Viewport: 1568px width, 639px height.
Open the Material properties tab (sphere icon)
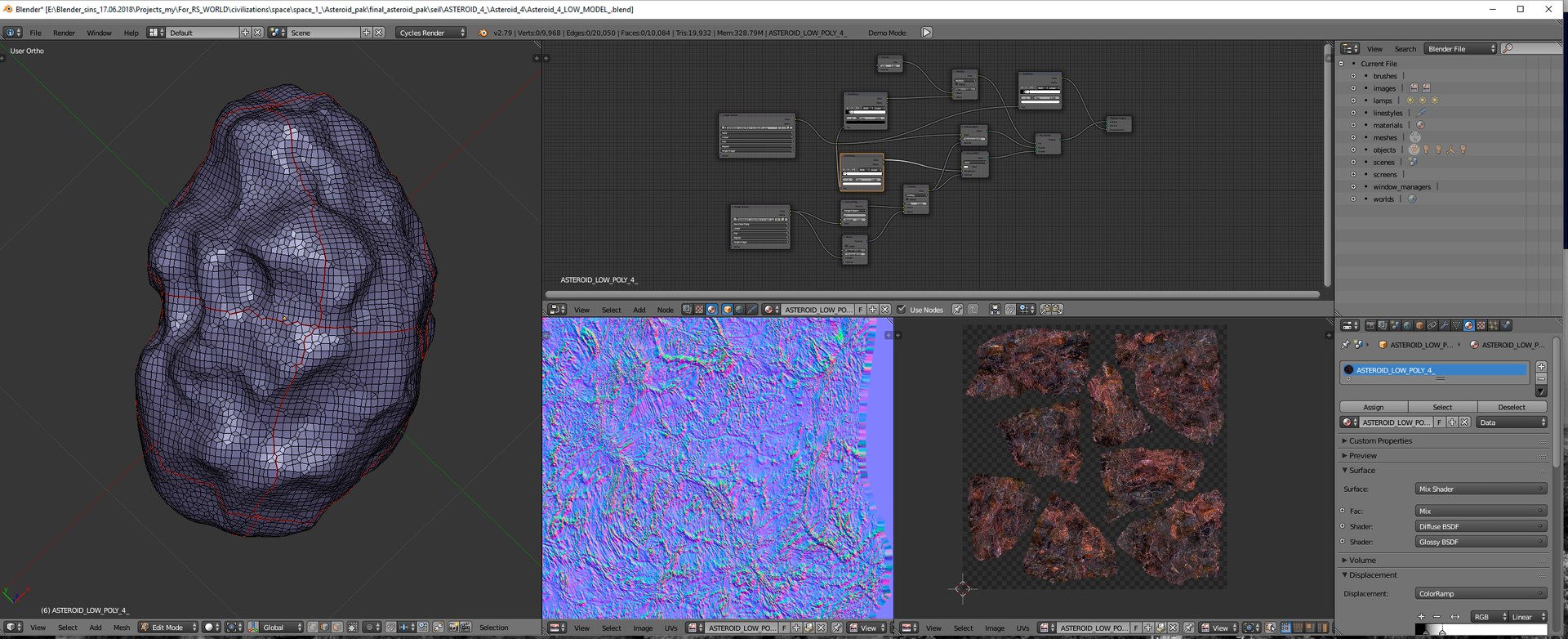(x=1469, y=325)
